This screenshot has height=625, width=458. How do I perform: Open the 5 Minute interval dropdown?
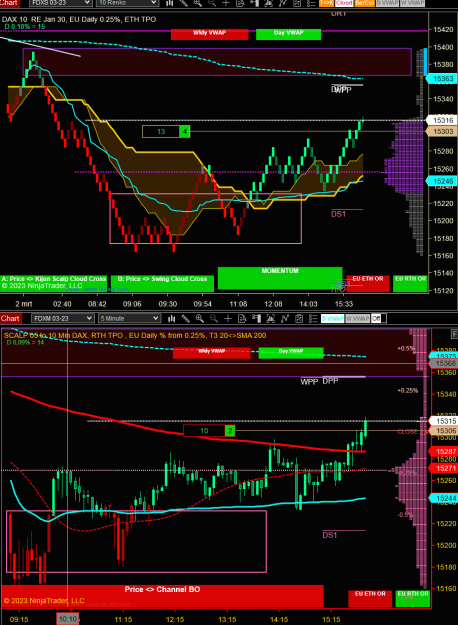(x=129, y=318)
